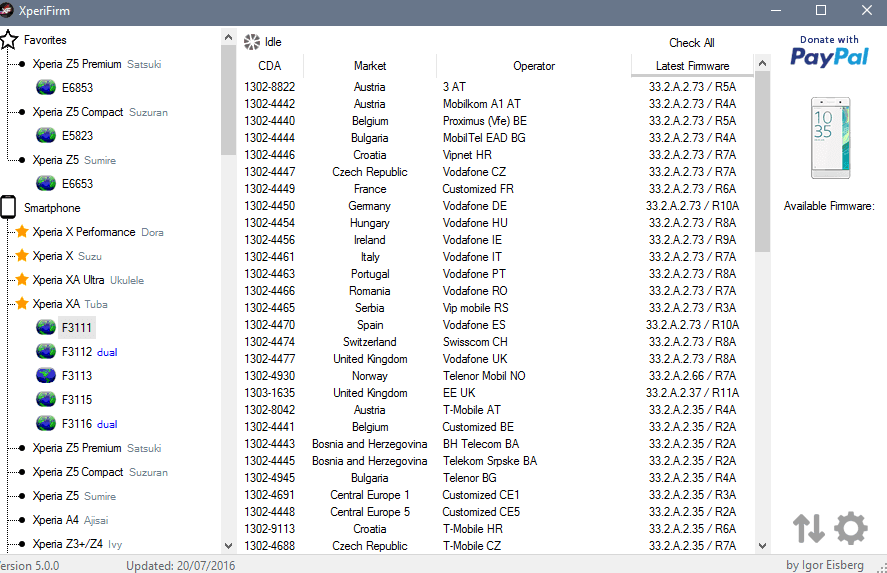887x573 pixels.
Task: Select Xperia Z5 Premium under Smartphone
Action: 97,448
